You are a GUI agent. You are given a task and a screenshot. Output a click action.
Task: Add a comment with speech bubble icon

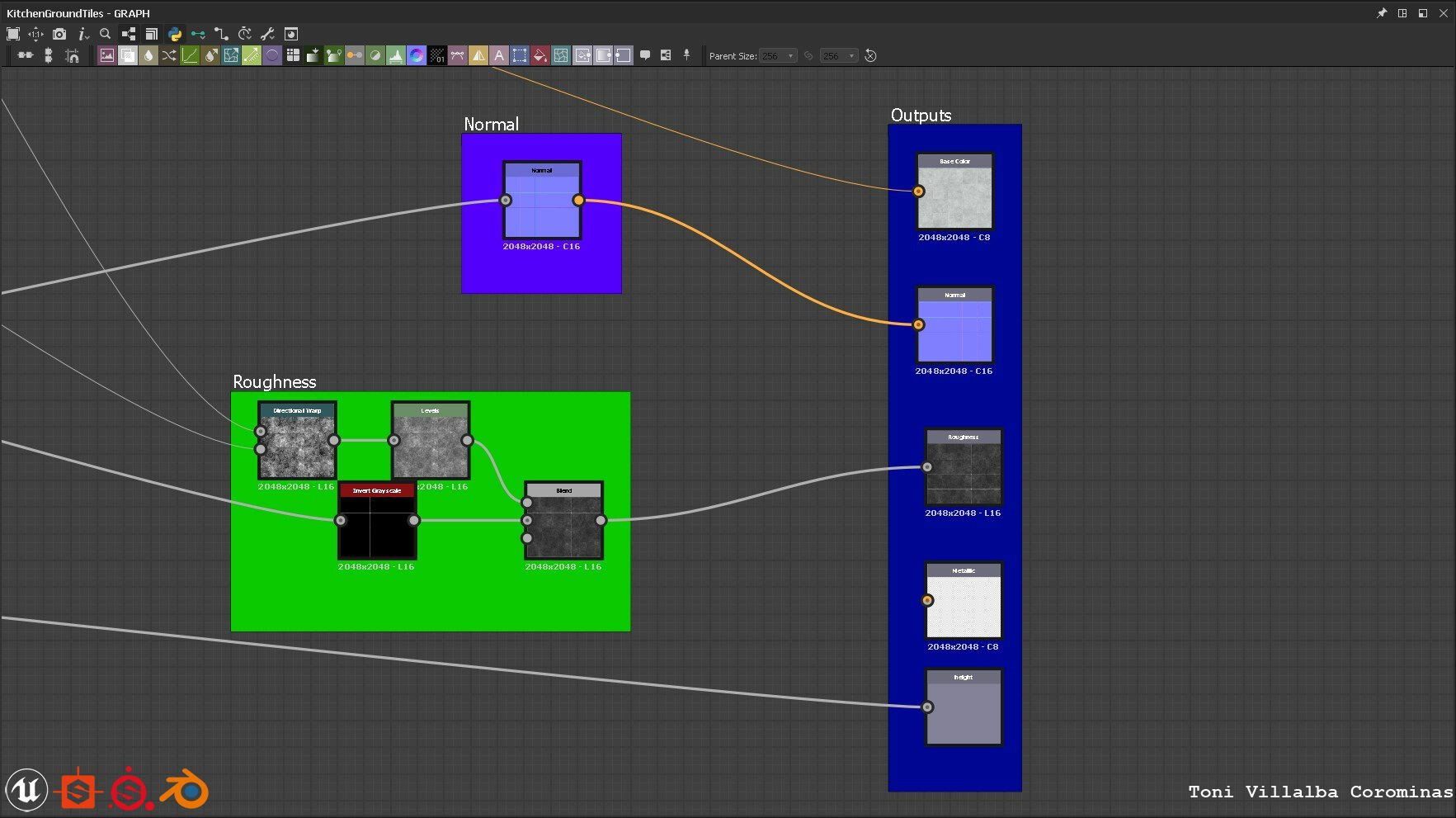pyautogui.click(x=645, y=55)
